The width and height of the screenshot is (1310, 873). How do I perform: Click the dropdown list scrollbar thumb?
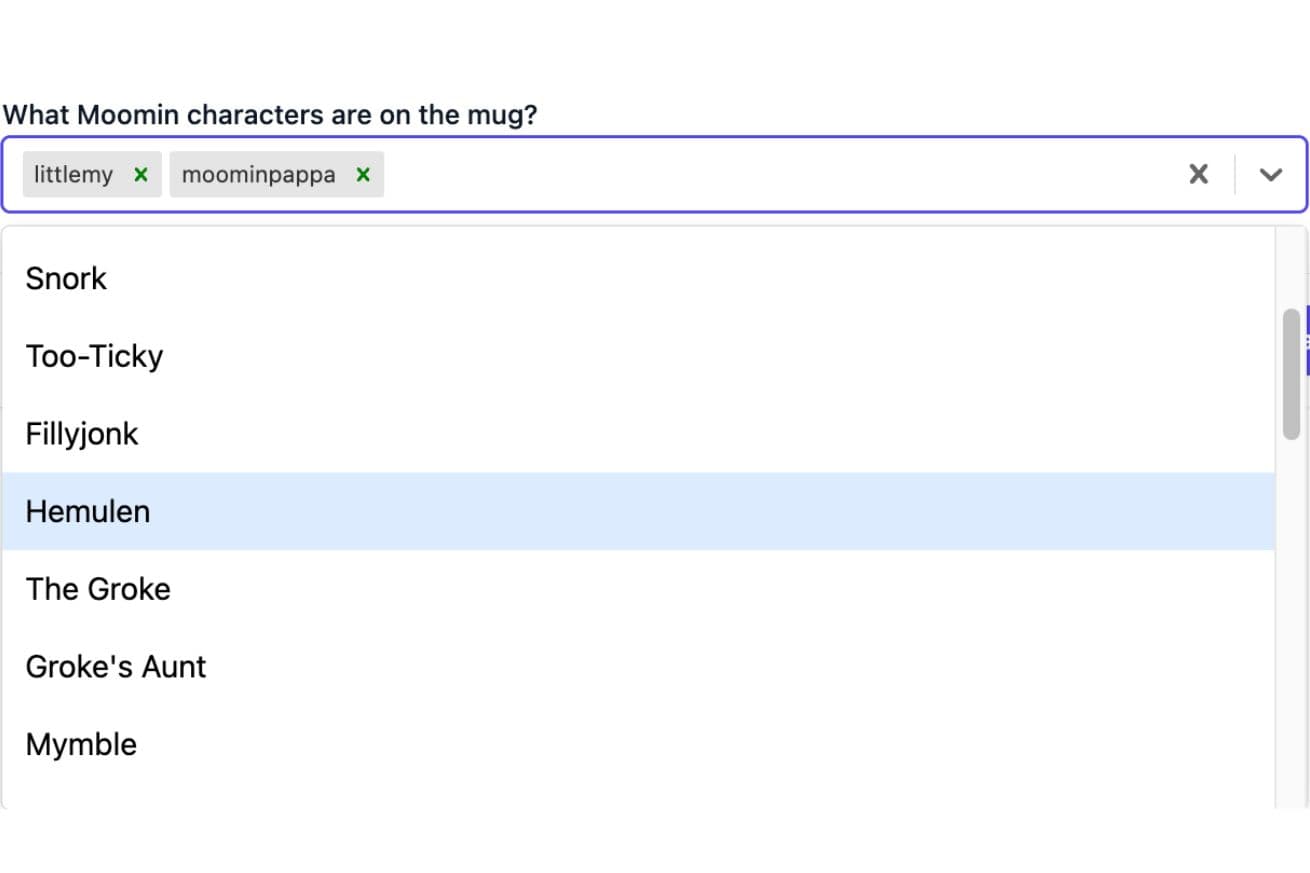pos(1291,374)
